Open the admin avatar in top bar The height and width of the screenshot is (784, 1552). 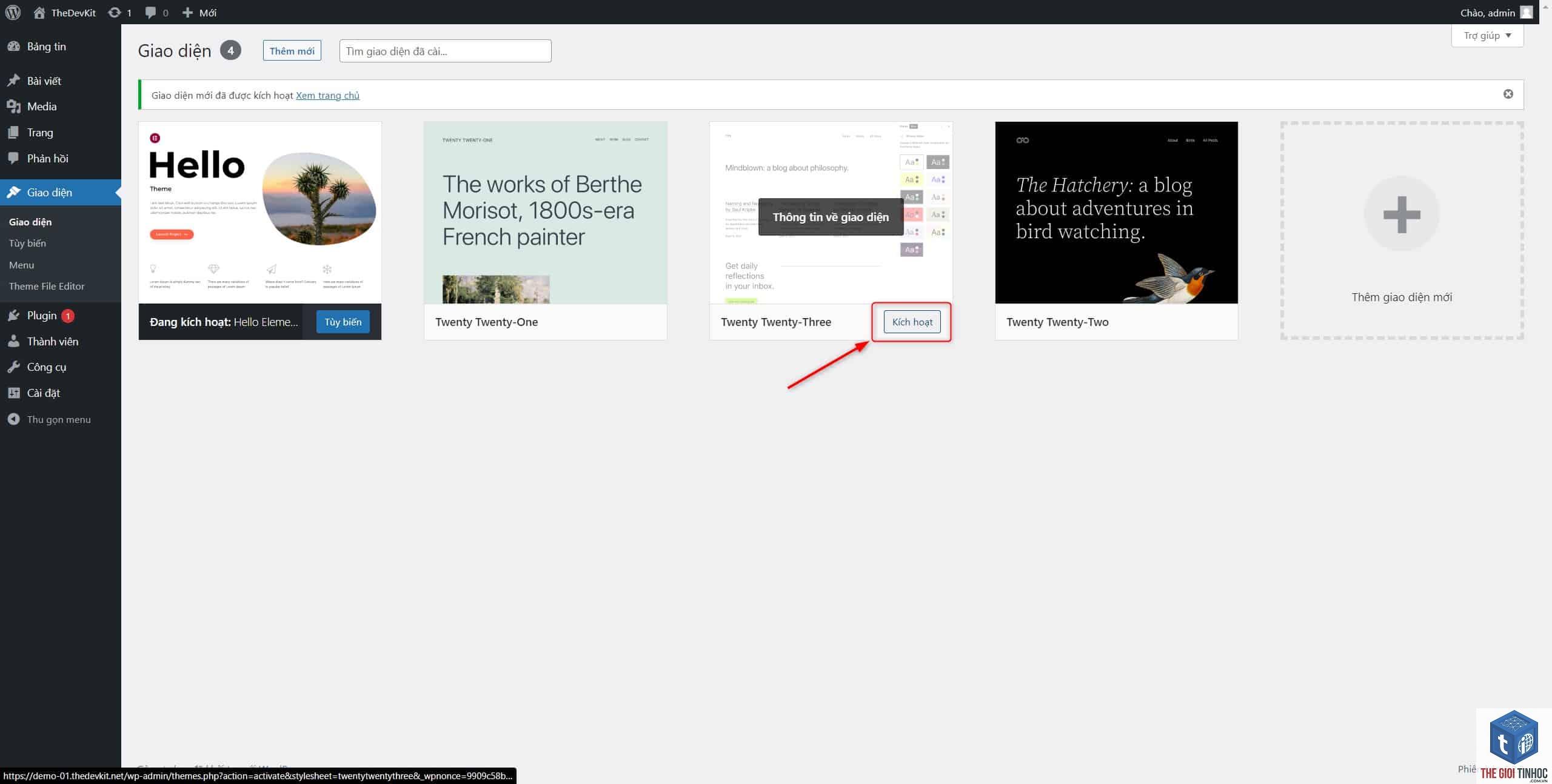pyautogui.click(x=1527, y=12)
